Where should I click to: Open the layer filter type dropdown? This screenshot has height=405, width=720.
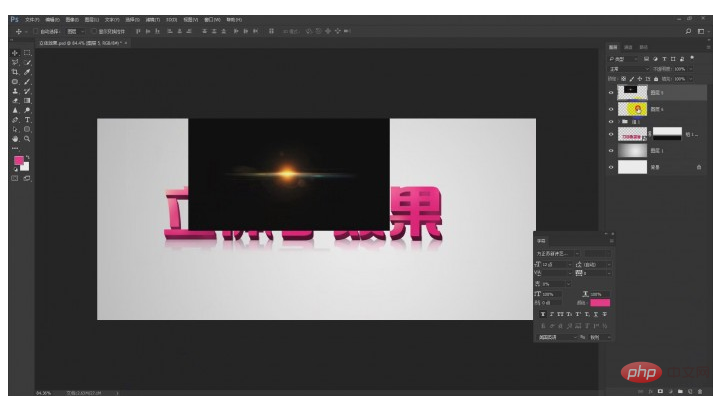pyautogui.click(x=624, y=59)
